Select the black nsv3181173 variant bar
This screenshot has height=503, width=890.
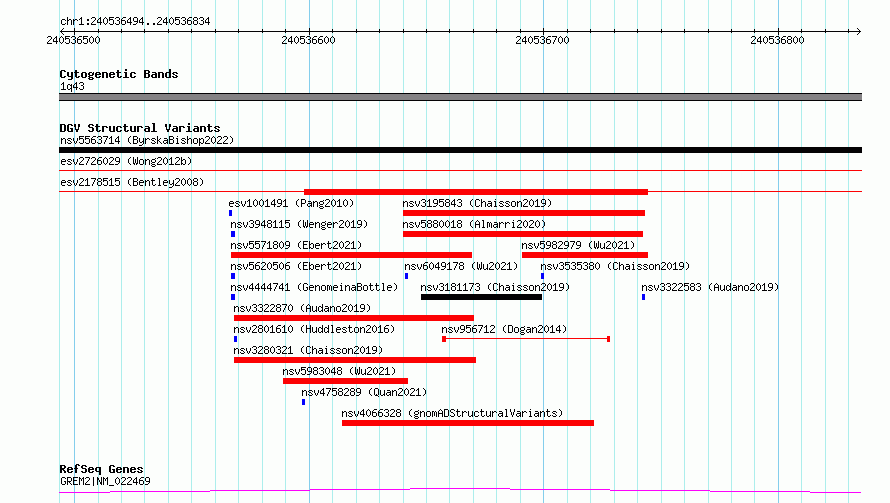click(481, 297)
